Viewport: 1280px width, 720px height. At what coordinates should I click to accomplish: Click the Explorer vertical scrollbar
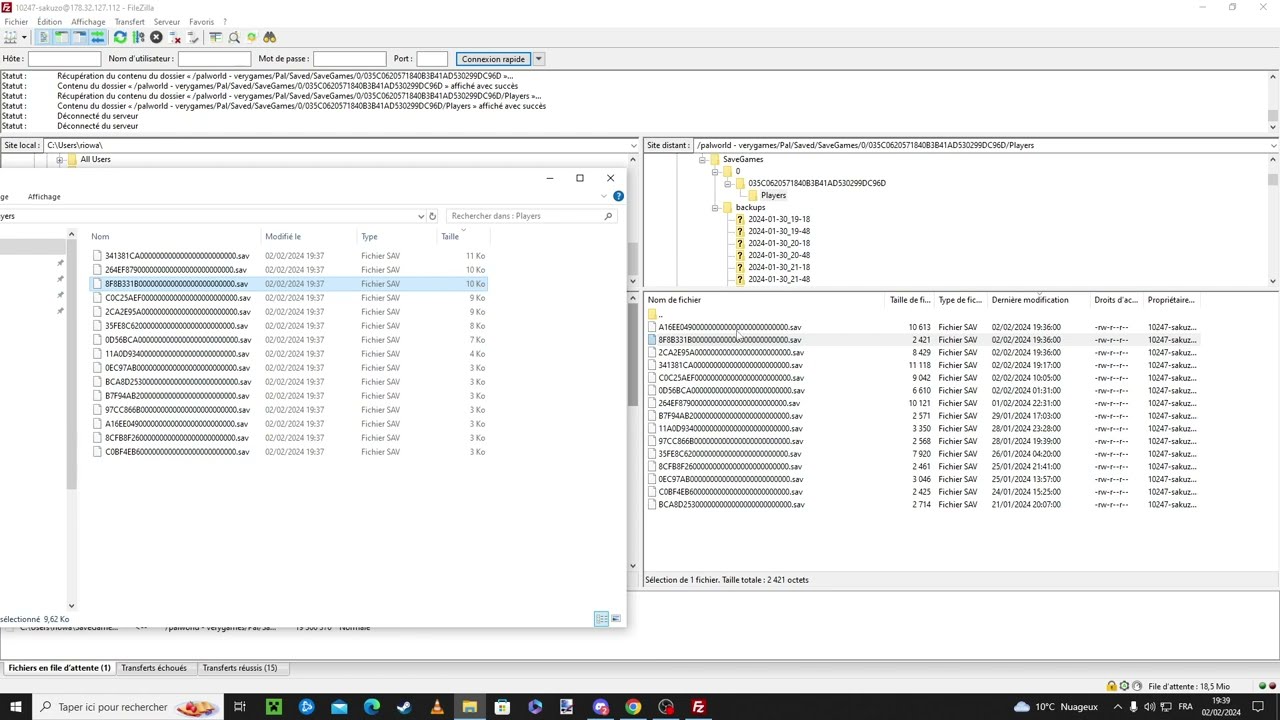tap(71, 420)
